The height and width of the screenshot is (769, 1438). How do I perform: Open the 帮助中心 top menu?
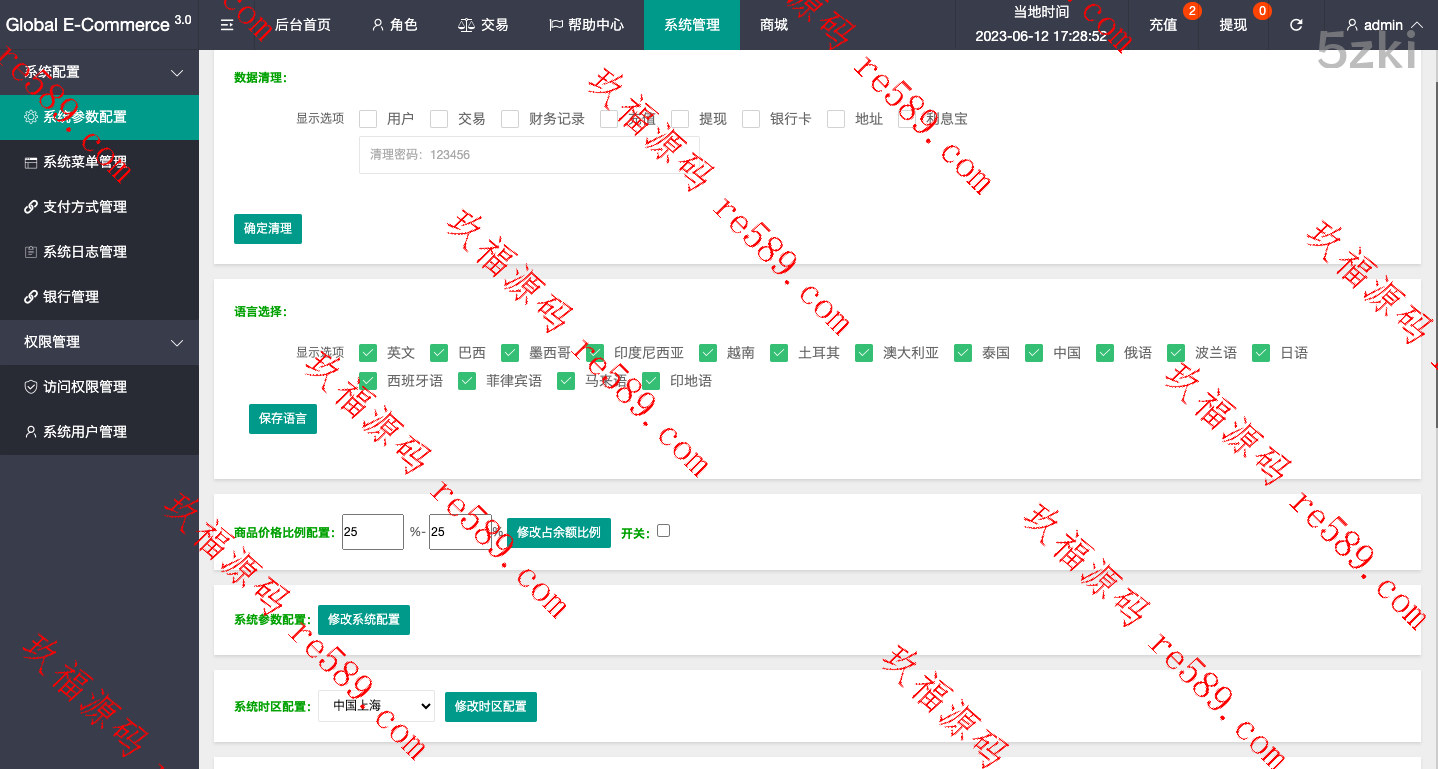[586, 25]
